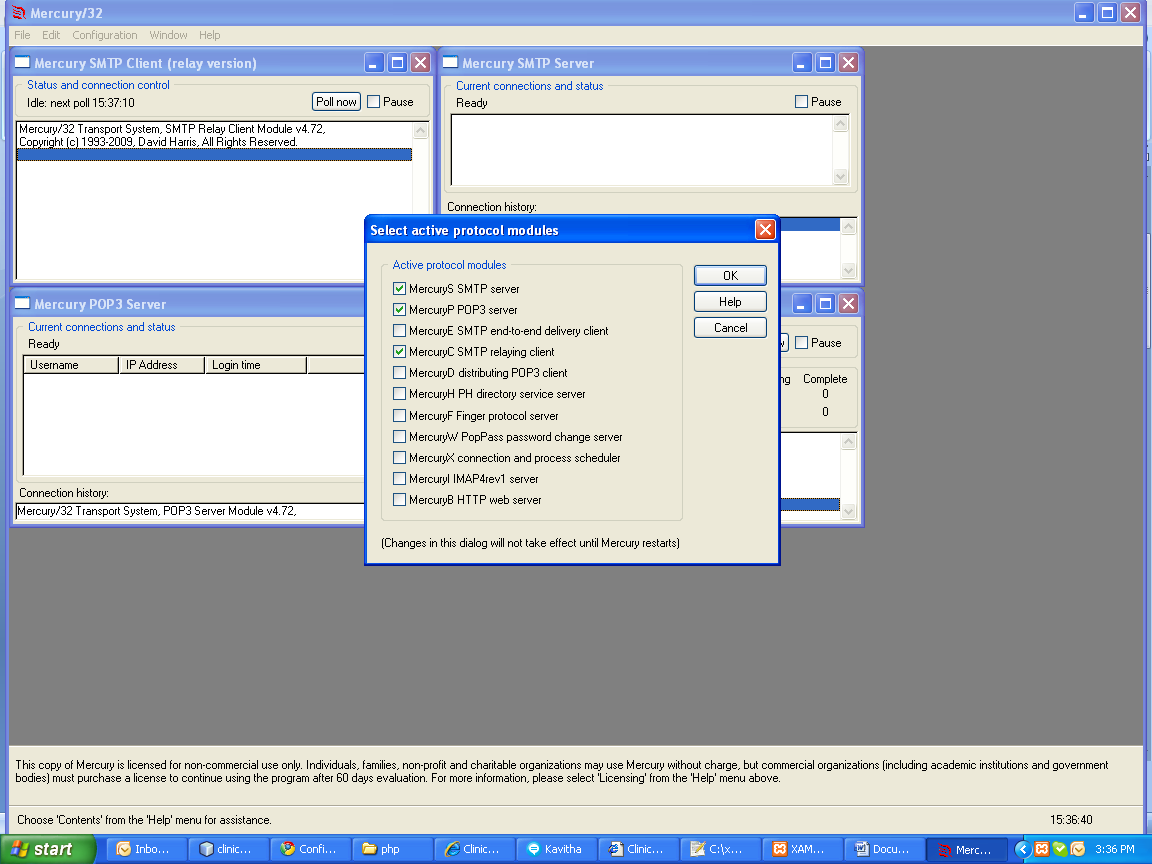Open Help for protocol modules dialog
The width and height of the screenshot is (1152, 864).
[730, 302]
